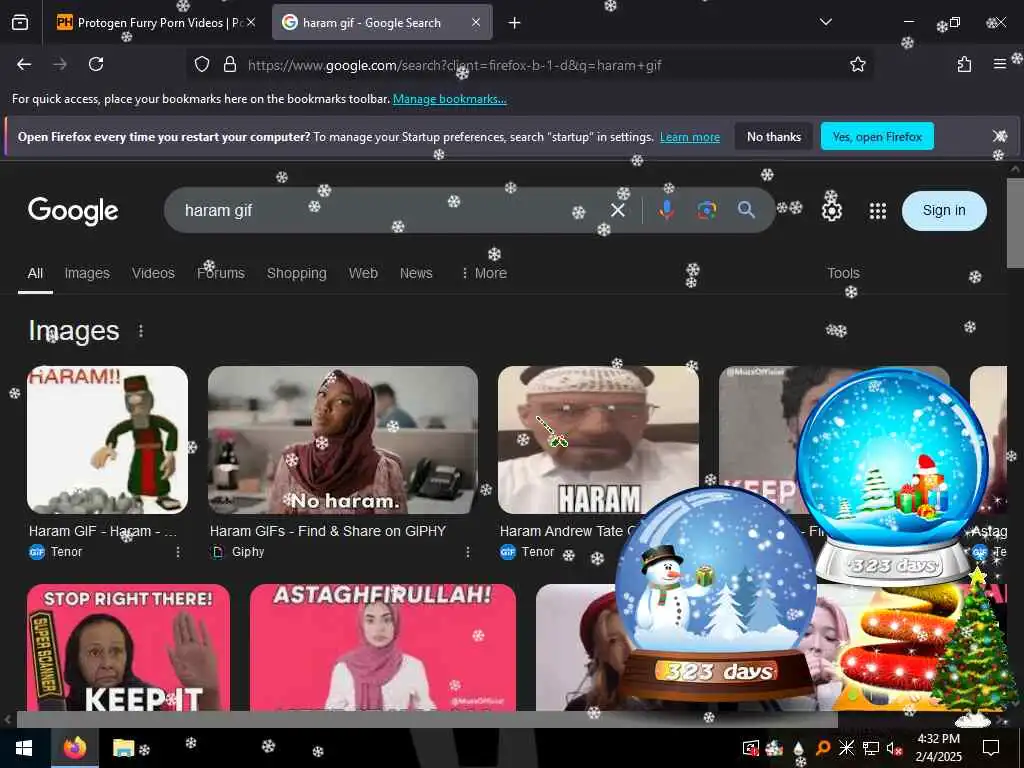Open the No haram. GIF thumbnail
The image size is (1024, 768).
(x=343, y=440)
